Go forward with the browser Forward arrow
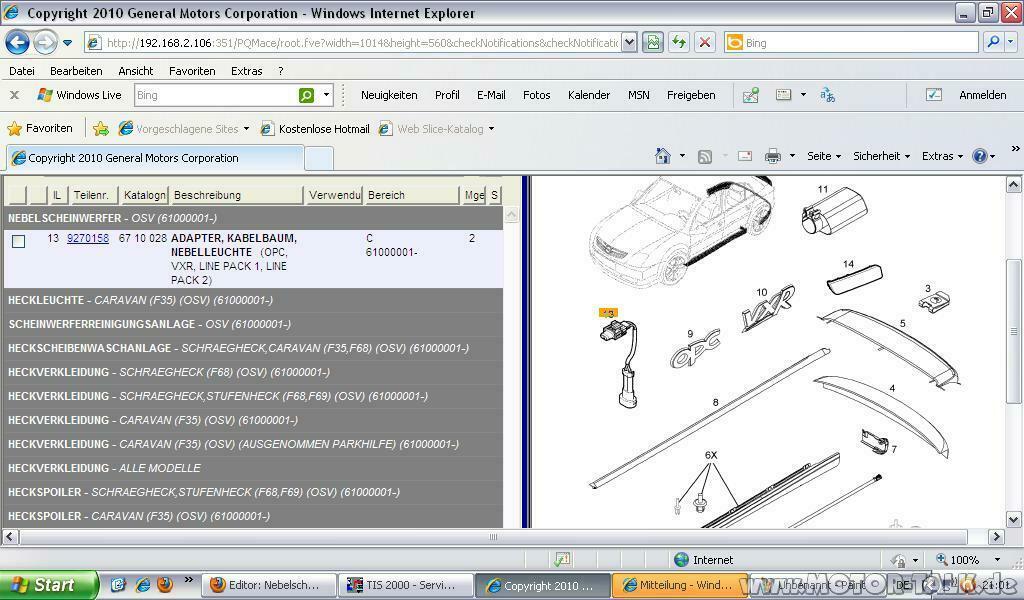1024x600 pixels. [x=45, y=43]
